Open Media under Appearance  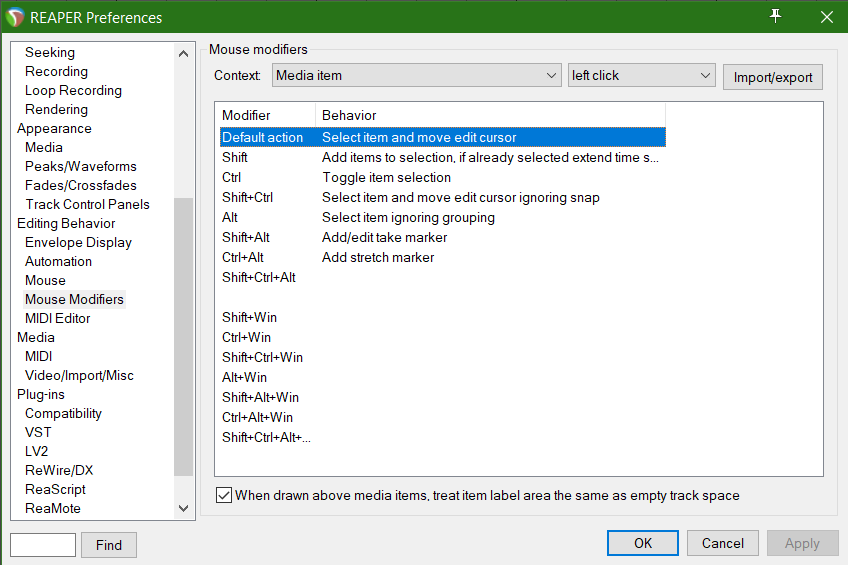pos(44,147)
